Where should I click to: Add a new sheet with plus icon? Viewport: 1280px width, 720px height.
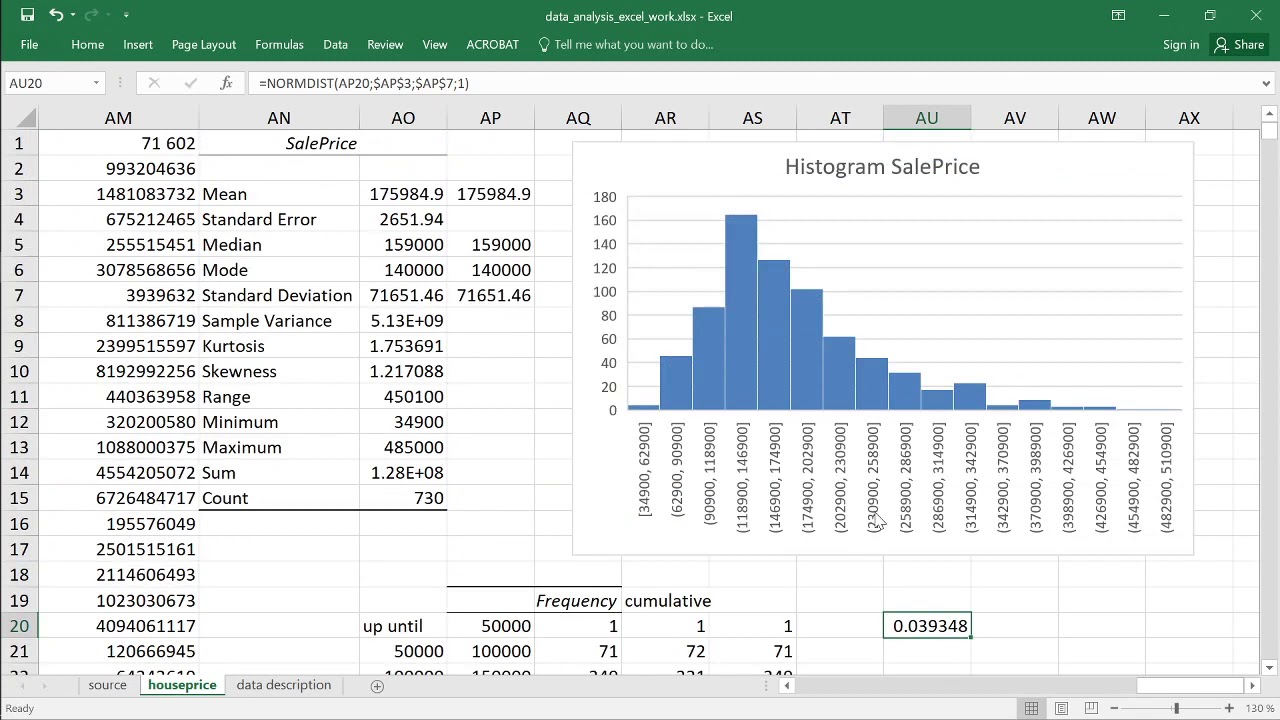(x=377, y=686)
